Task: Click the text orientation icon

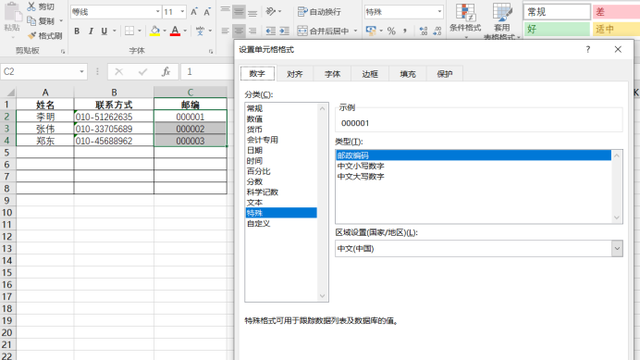Action: pyautogui.click(x=271, y=11)
